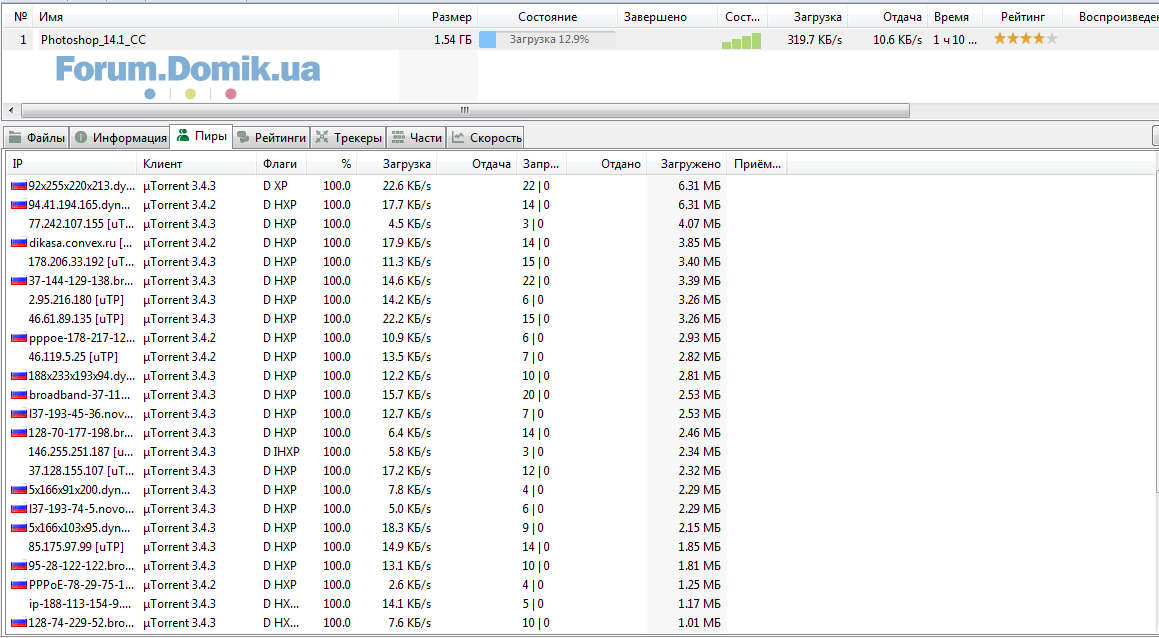The height and width of the screenshot is (638, 1159).
Task: Click the flag icon beside 95-28-122-122.bro...
Action: 19,566
